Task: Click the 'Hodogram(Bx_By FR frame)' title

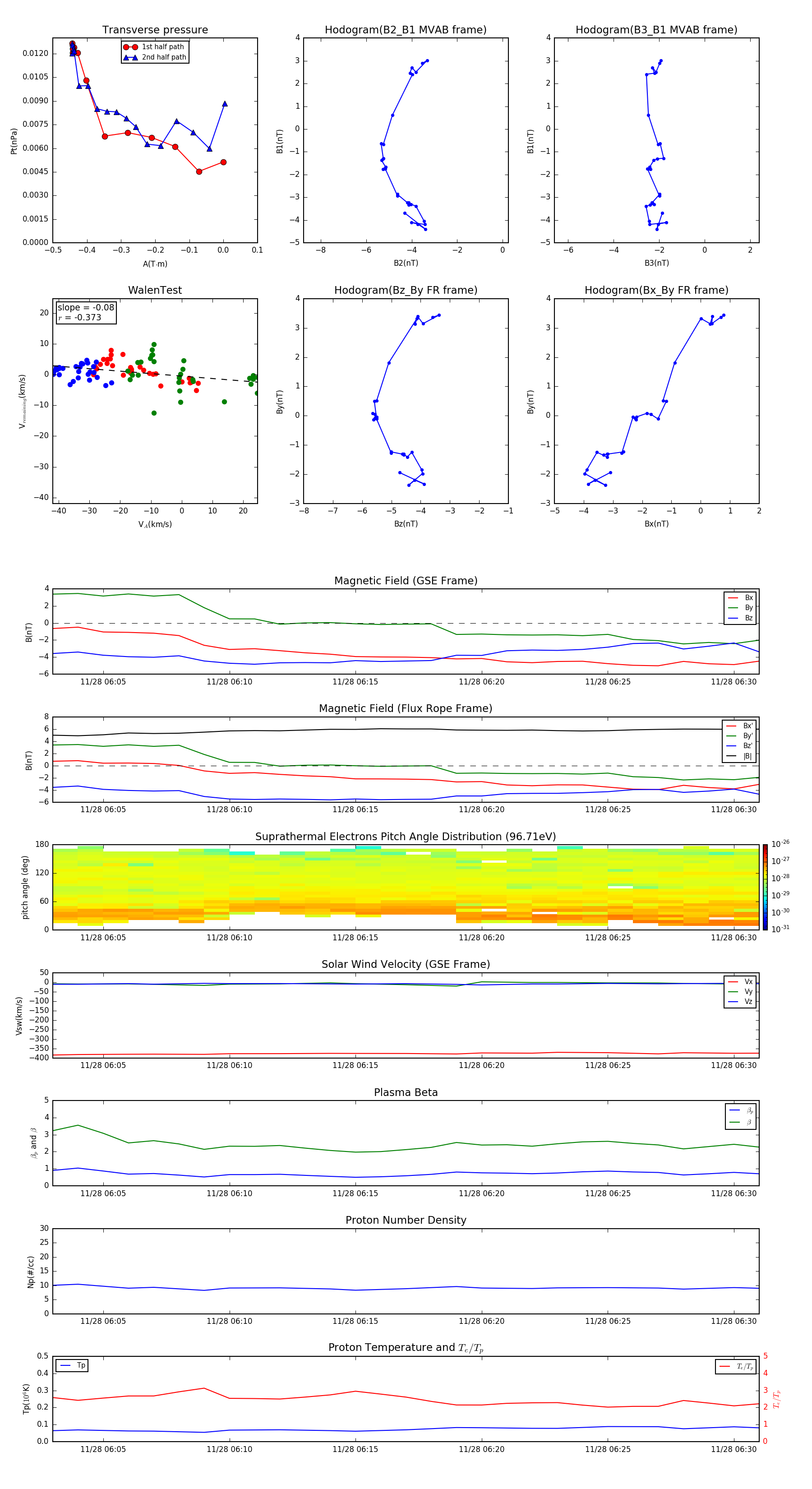Action: (656, 290)
